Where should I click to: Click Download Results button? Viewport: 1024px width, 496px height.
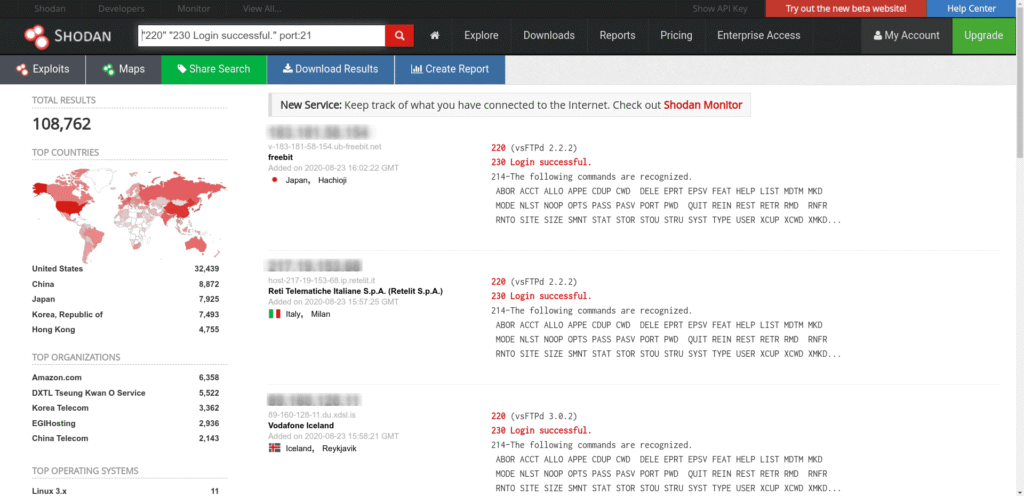pyautogui.click(x=330, y=69)
